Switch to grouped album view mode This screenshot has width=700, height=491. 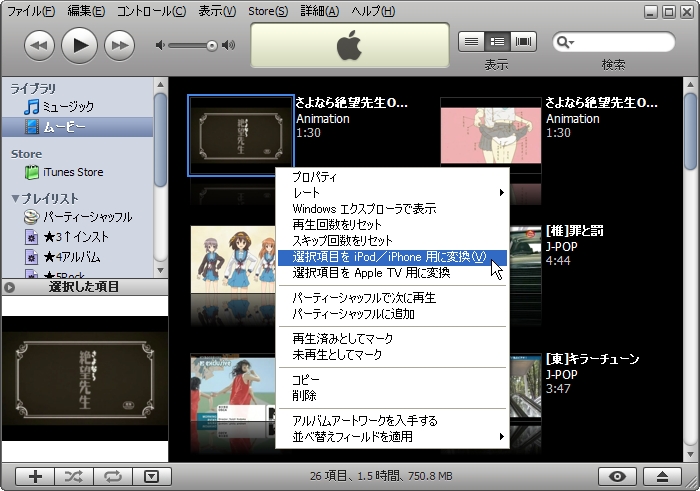[497, 42]
